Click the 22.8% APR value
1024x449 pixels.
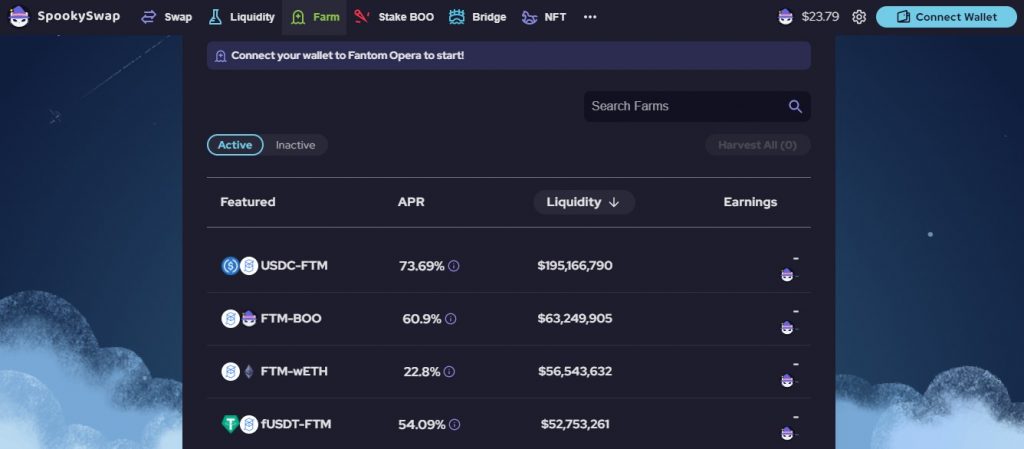tap(422, 371)
